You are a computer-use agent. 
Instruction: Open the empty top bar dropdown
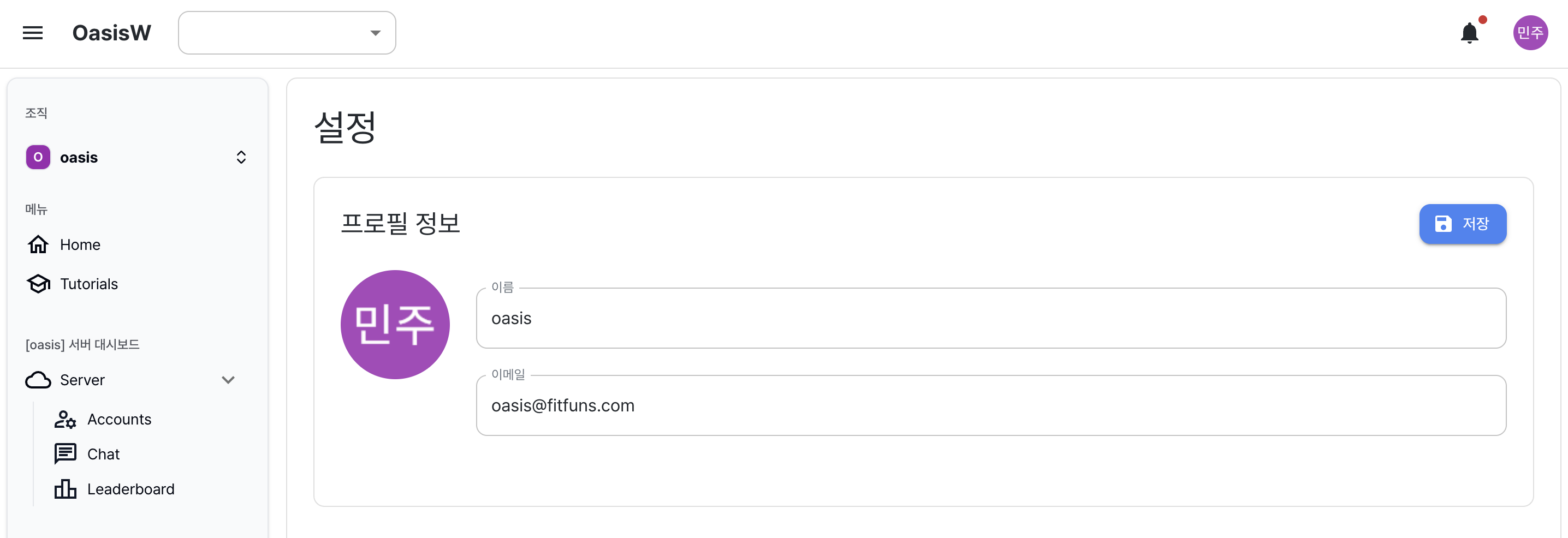pos(287,33)
